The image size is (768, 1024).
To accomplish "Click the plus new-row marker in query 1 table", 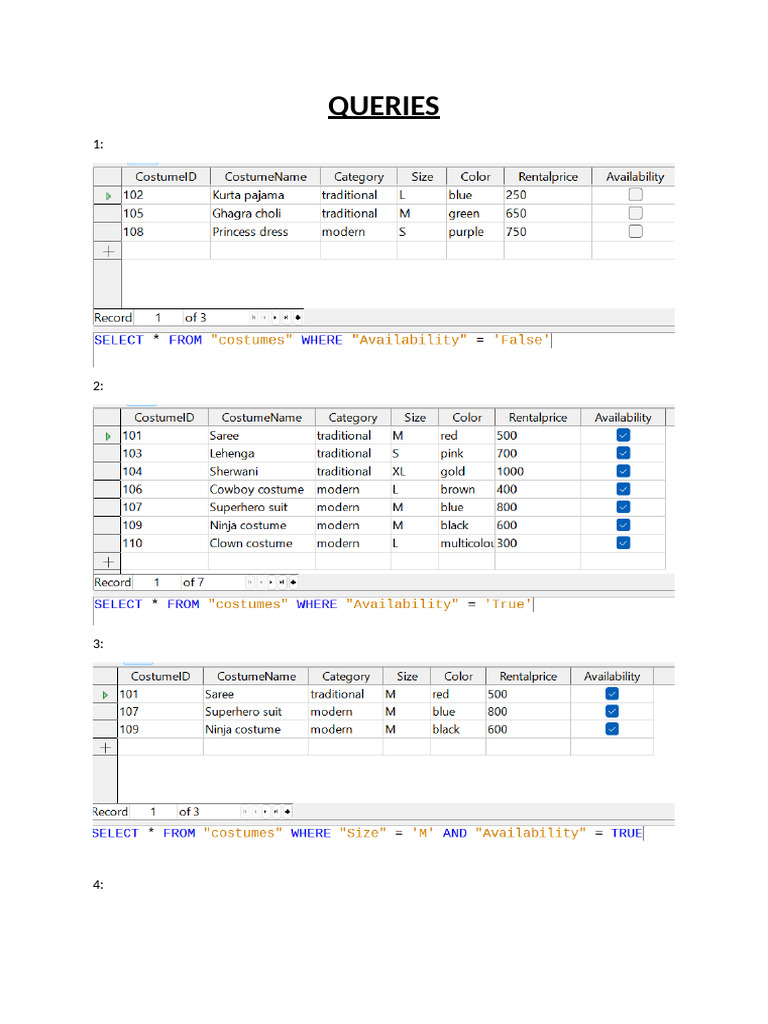I will click(108, 251).
